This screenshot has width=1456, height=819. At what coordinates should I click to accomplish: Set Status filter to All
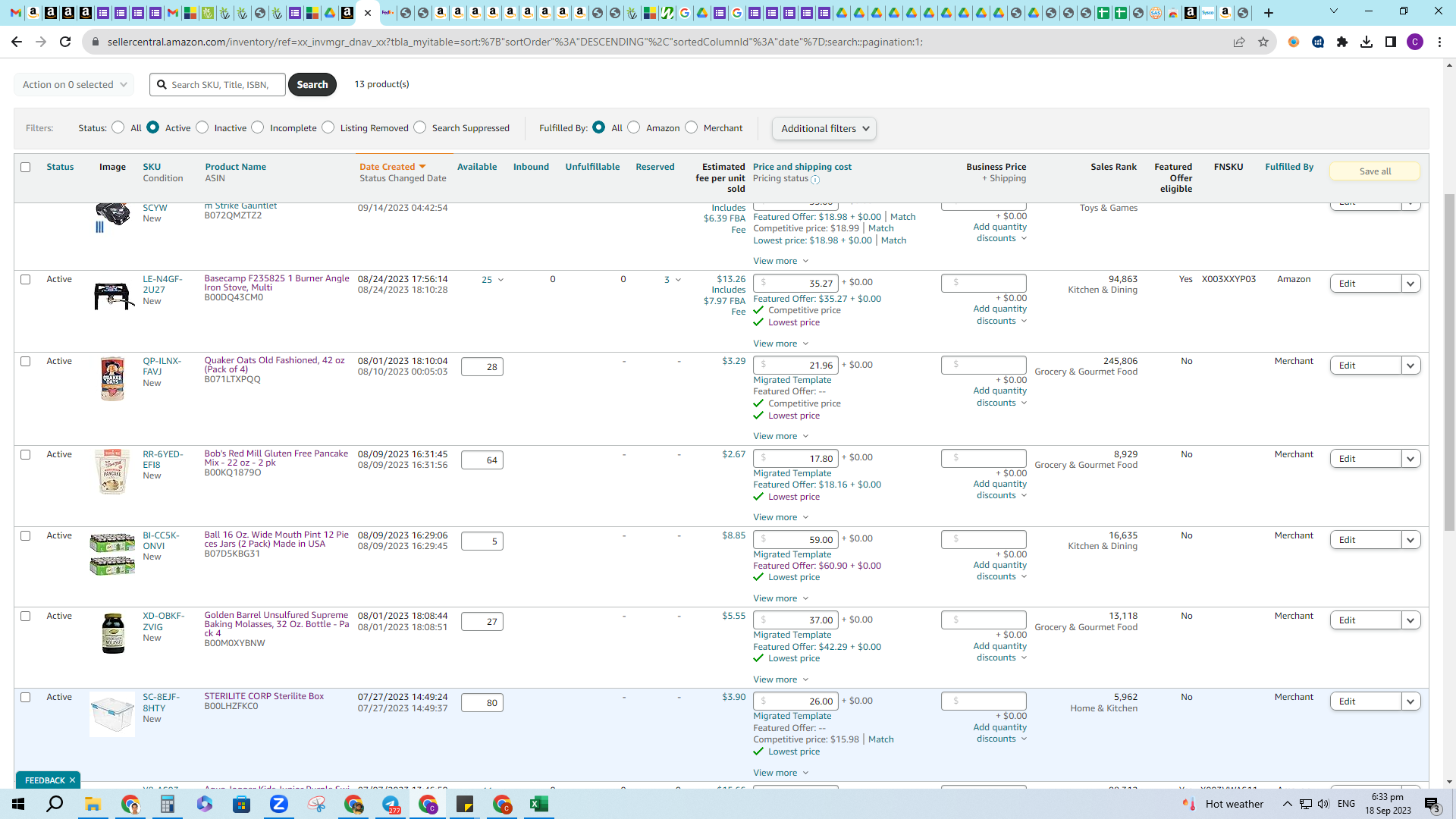(x=118, y=127)
